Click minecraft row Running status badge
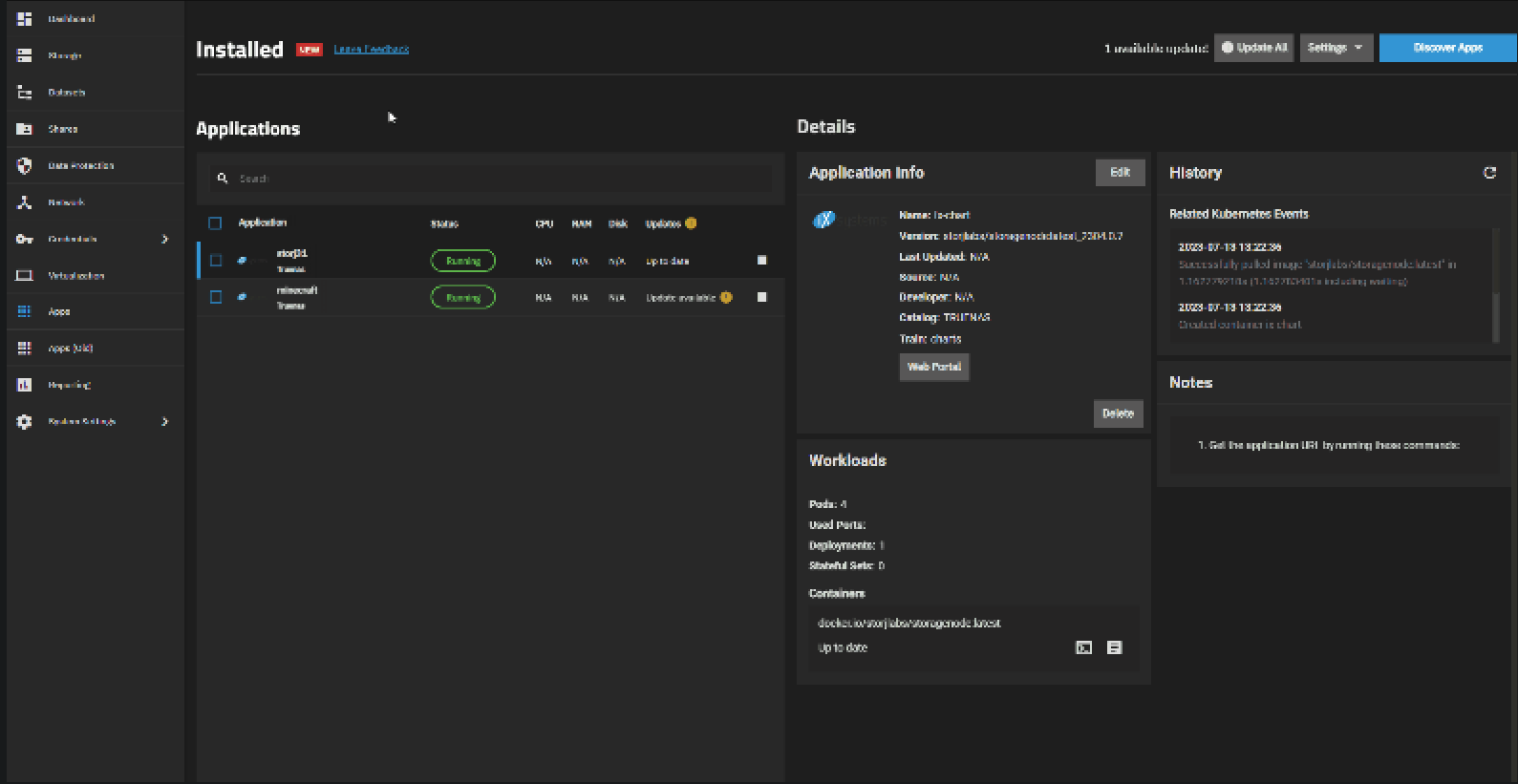This screenshot has height=784, width=1518. tap(463, 298)
